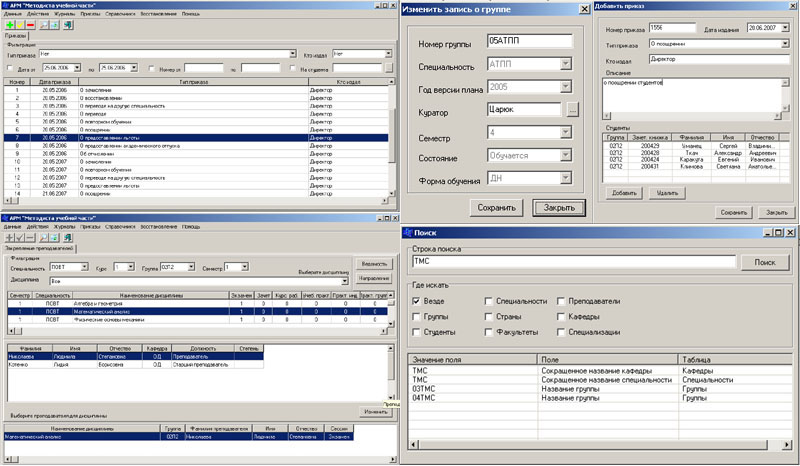The width and height of the screenshot is (800, 466).
Task: Click the checkmark icon in lower window toolbar
Action: pos(20,236)
